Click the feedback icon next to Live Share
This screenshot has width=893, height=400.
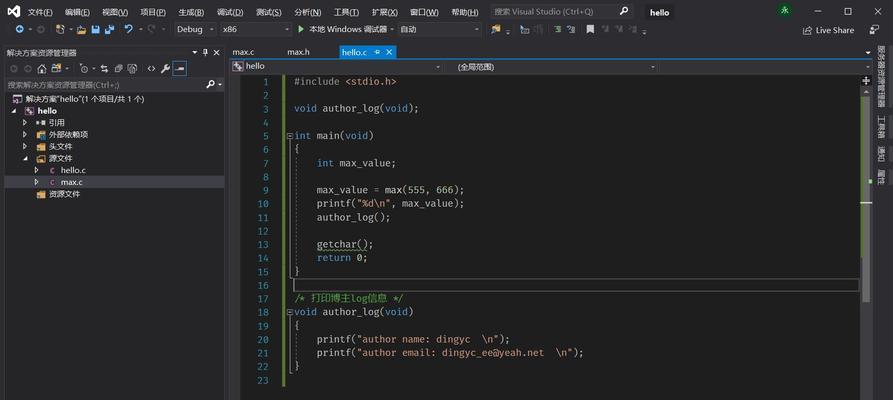tap(874, 30)
